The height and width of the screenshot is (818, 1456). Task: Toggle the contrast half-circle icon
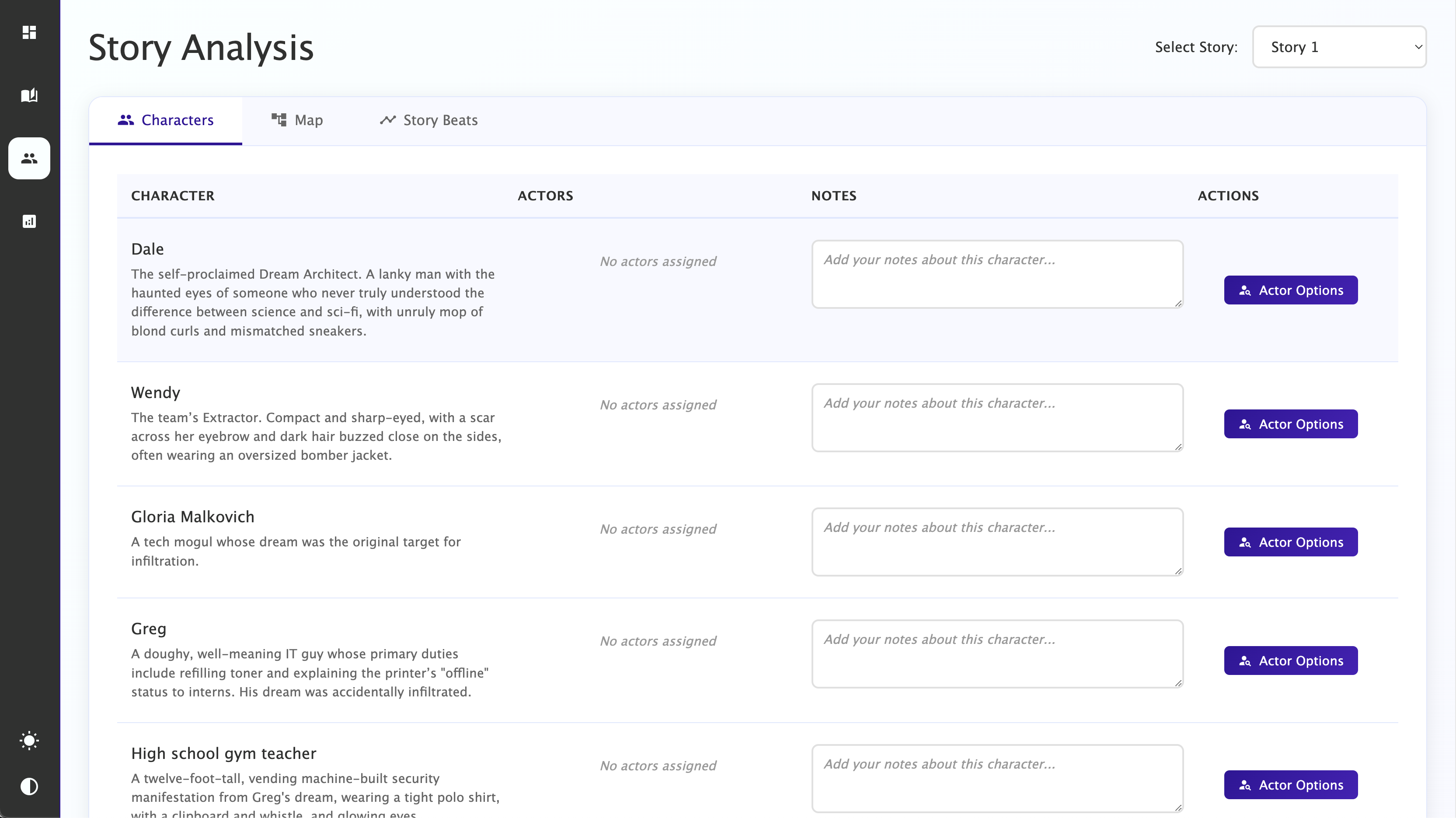[x=29, y=787]
